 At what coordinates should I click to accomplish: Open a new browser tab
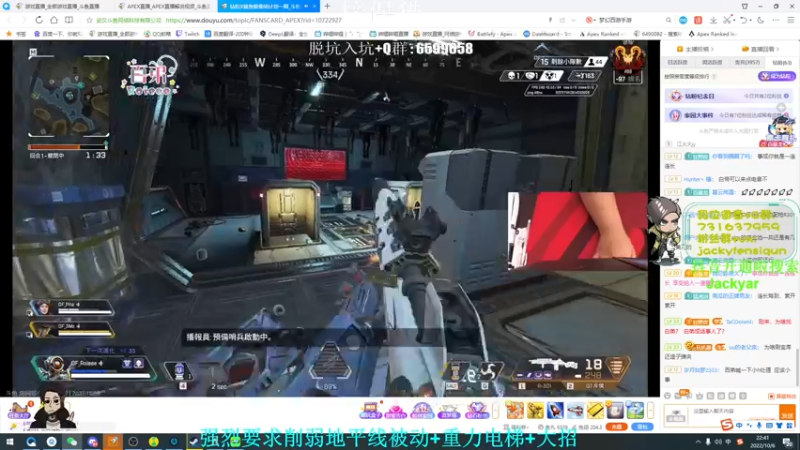(x=327, y=6)
